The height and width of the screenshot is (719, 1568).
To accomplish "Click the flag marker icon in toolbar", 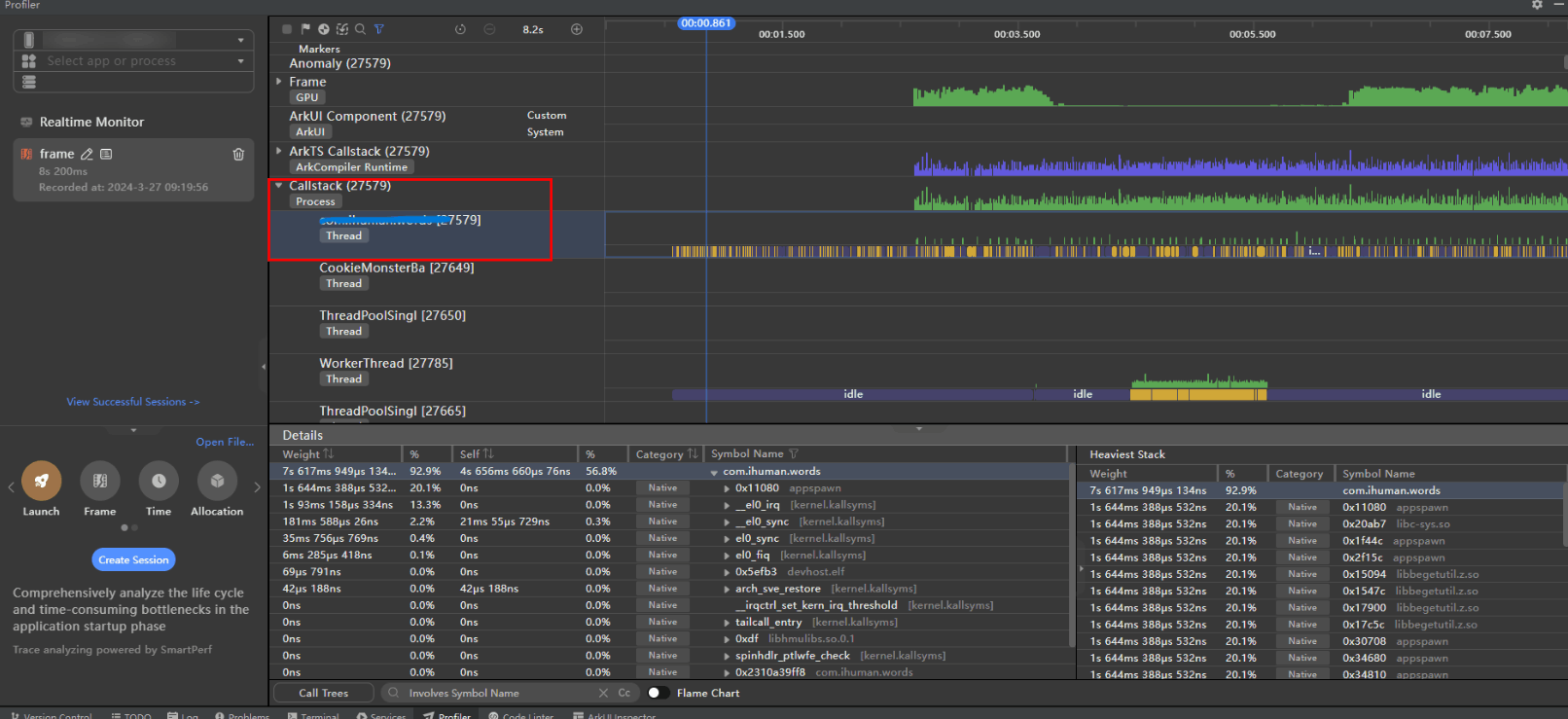I will [x=305, y=29].
